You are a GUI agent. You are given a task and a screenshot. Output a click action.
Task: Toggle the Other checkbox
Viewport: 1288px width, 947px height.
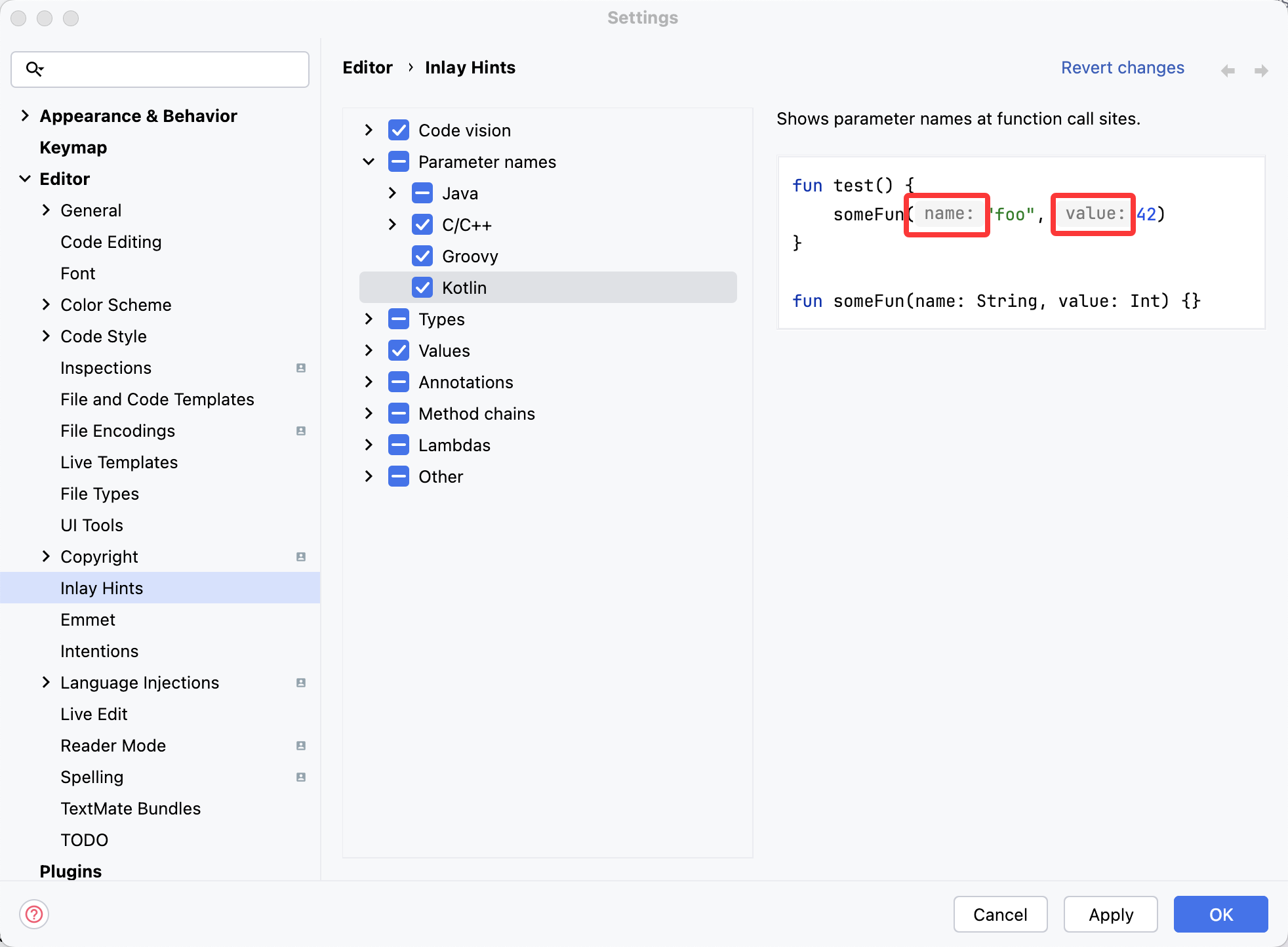pos(399,476)
